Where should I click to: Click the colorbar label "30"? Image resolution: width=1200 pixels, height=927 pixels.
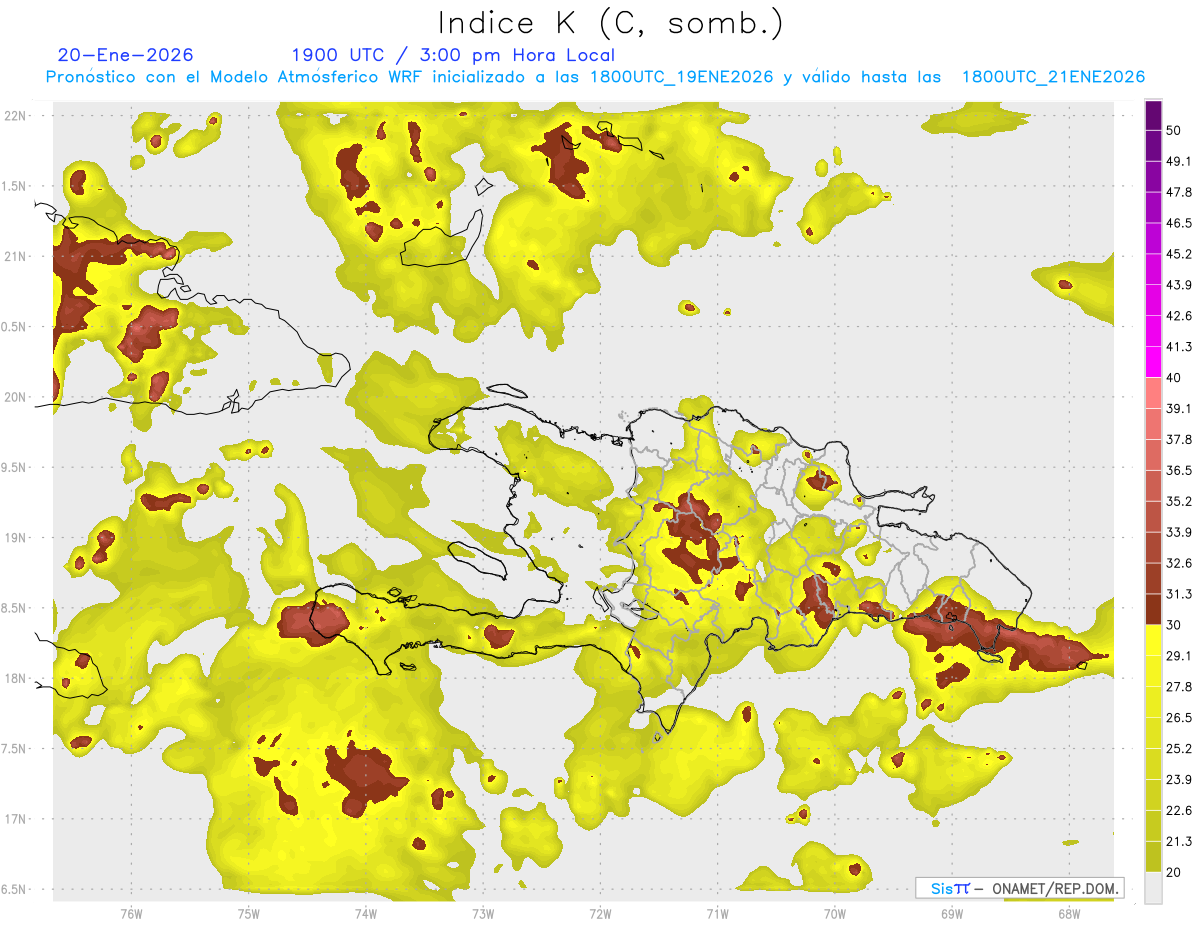1174,625
